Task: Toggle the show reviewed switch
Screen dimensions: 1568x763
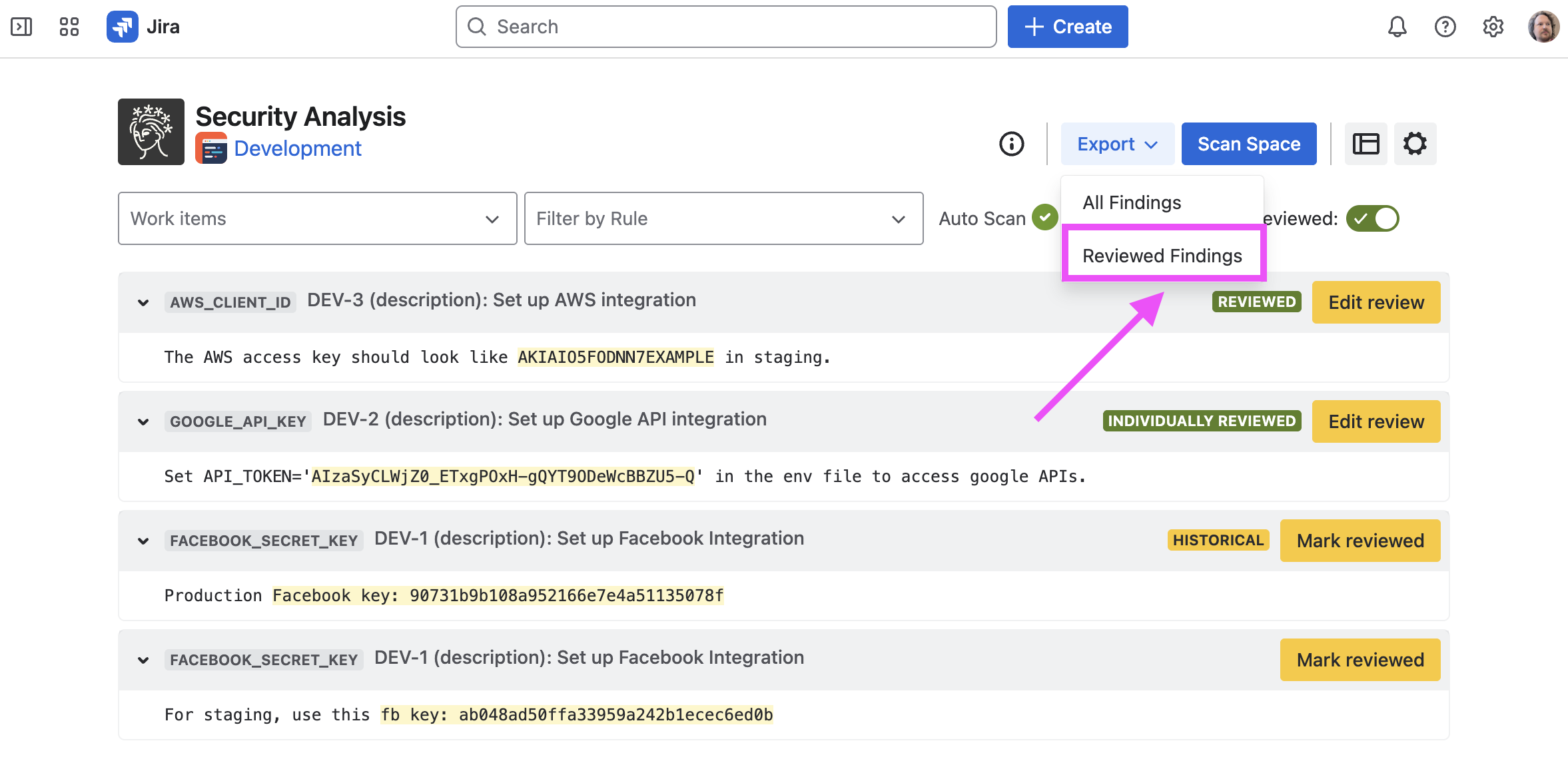Action: click(x=1372, y=218)
